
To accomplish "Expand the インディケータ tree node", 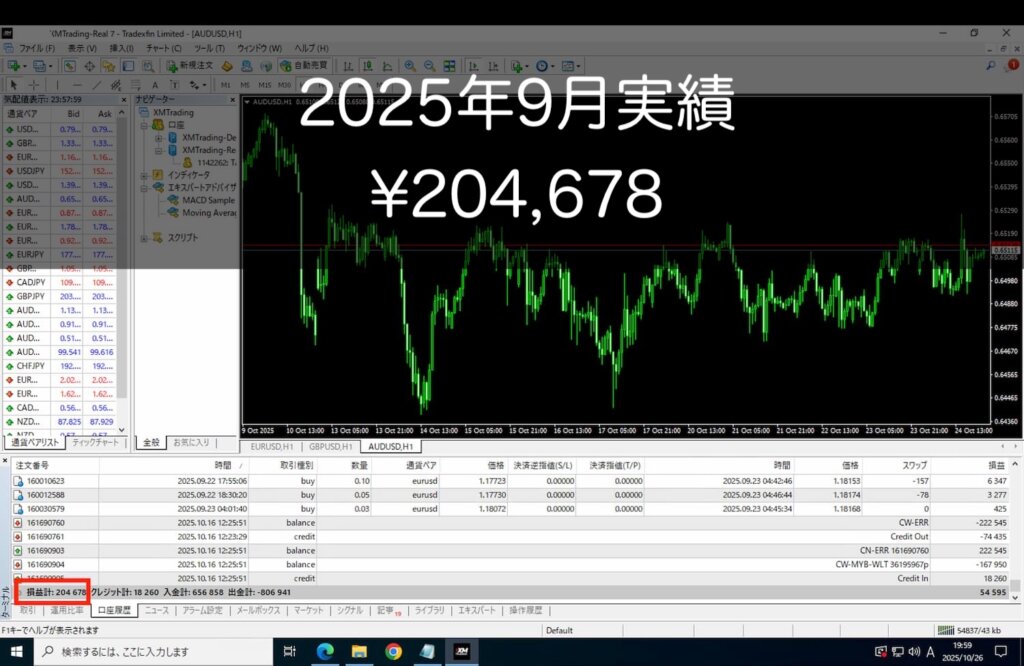I will click(144, 174).
